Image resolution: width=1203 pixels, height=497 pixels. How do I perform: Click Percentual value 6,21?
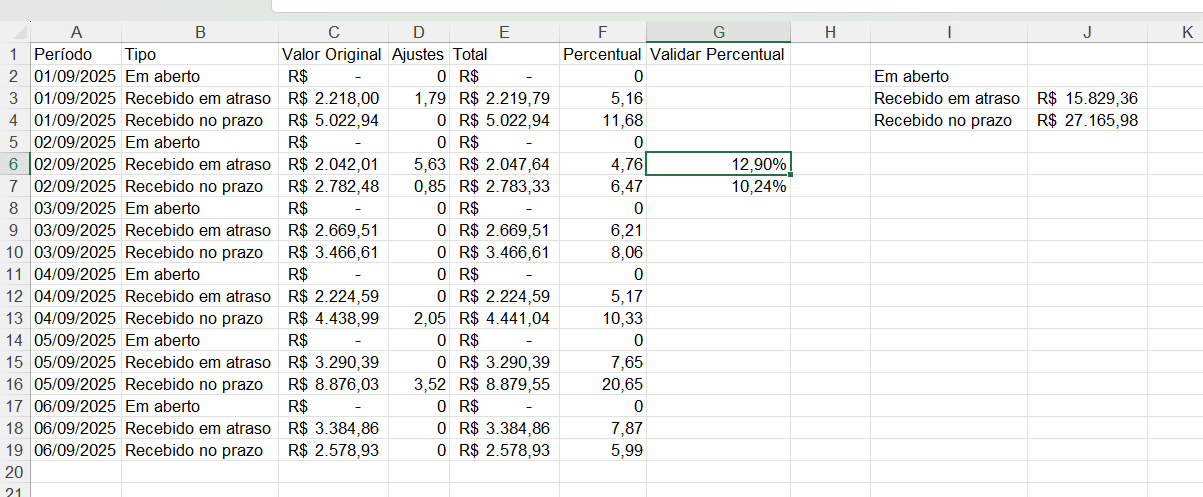[603, 230]
